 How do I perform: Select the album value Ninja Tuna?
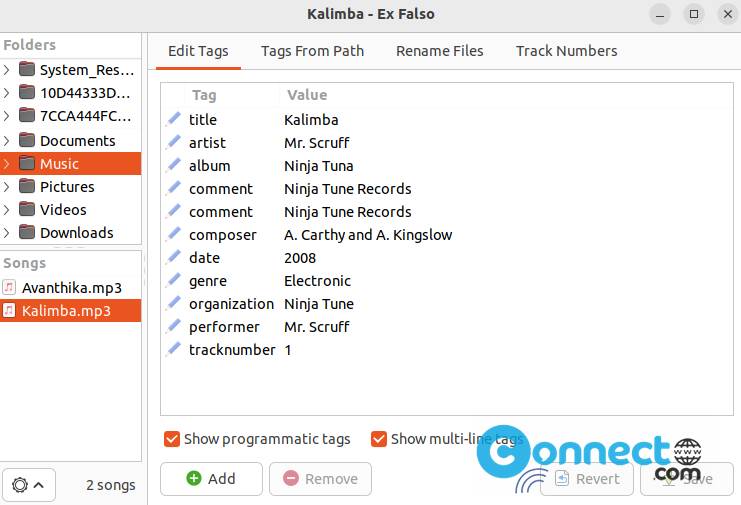coord(319,166)
